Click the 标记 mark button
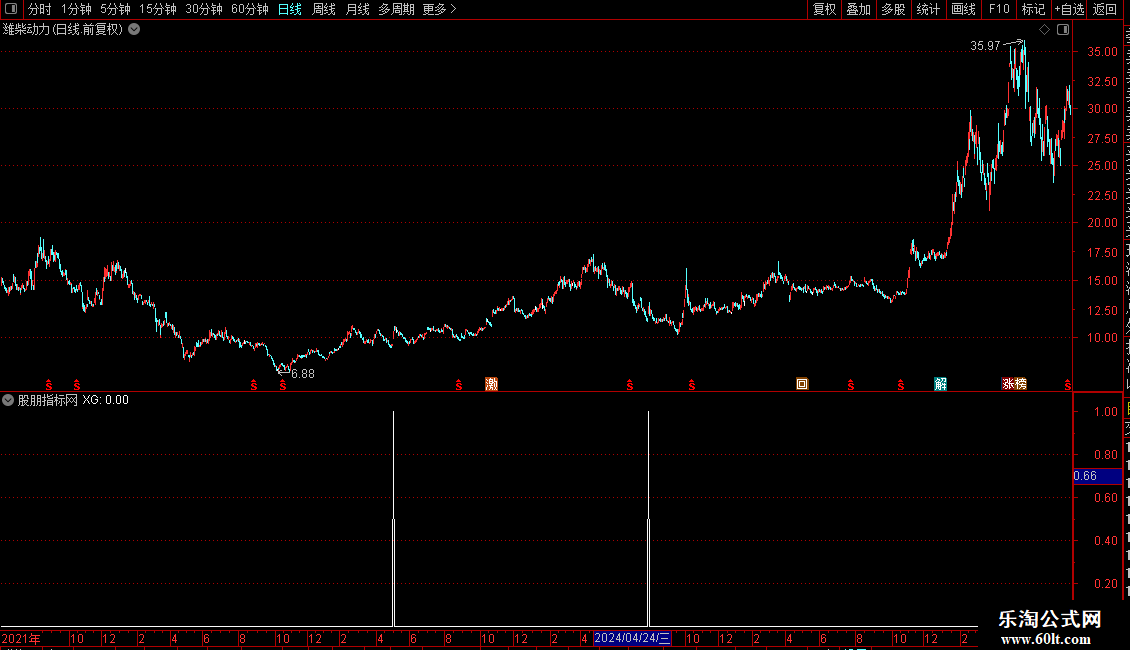The height and width of the screenshot is (650, 1130). coord(1033,9)
